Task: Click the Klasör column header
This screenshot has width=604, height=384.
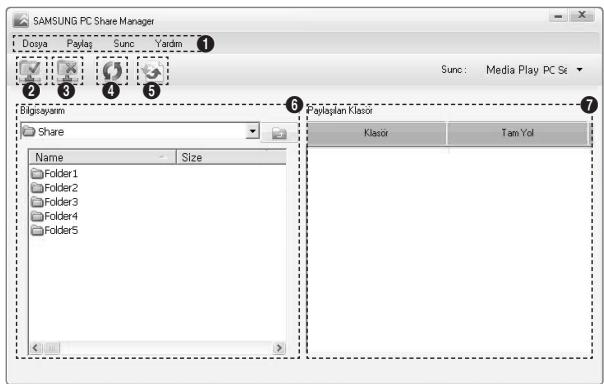Action: coord(376,133)
